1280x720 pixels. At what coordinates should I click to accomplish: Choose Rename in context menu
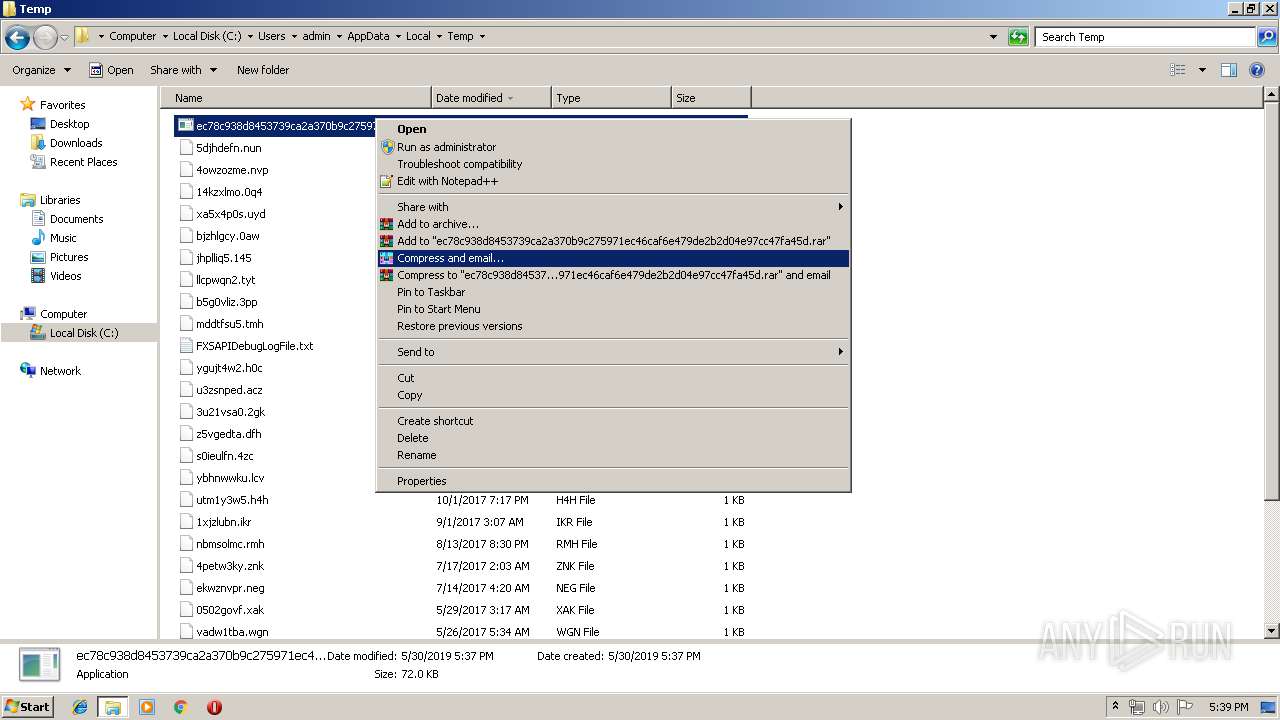point(613,455)
